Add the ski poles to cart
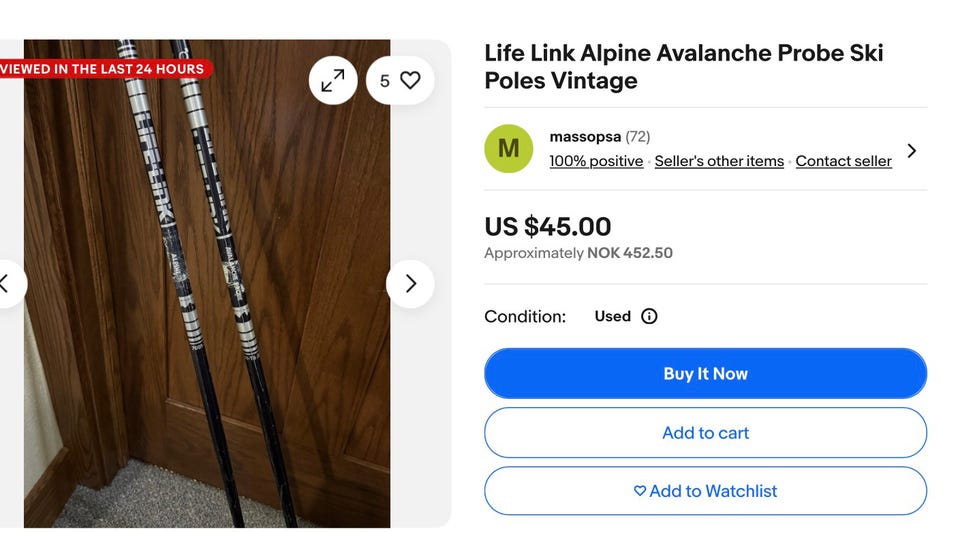The height and width of the screenshot is (533, 960). (x=705, y=433)
